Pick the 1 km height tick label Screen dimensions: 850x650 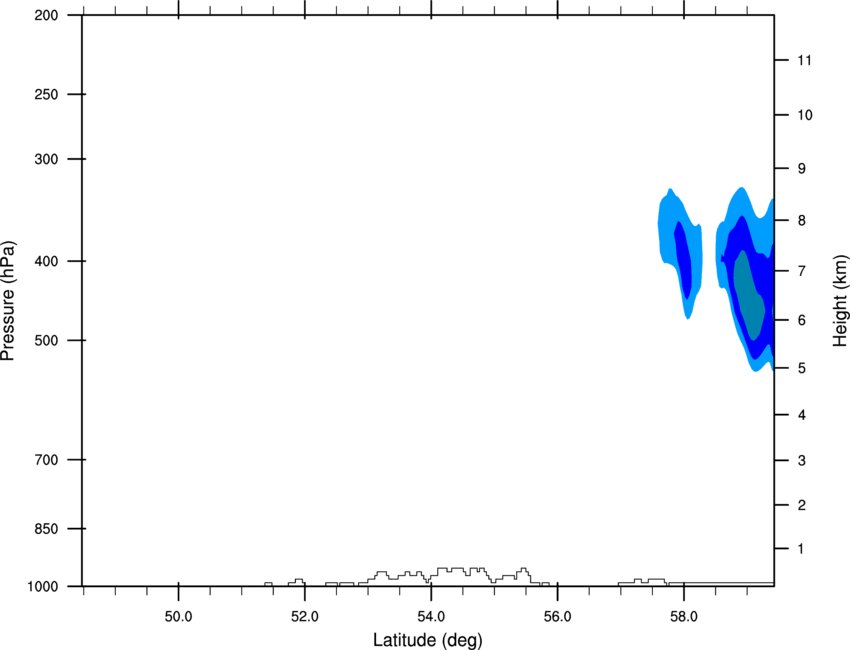coord(802,549)
